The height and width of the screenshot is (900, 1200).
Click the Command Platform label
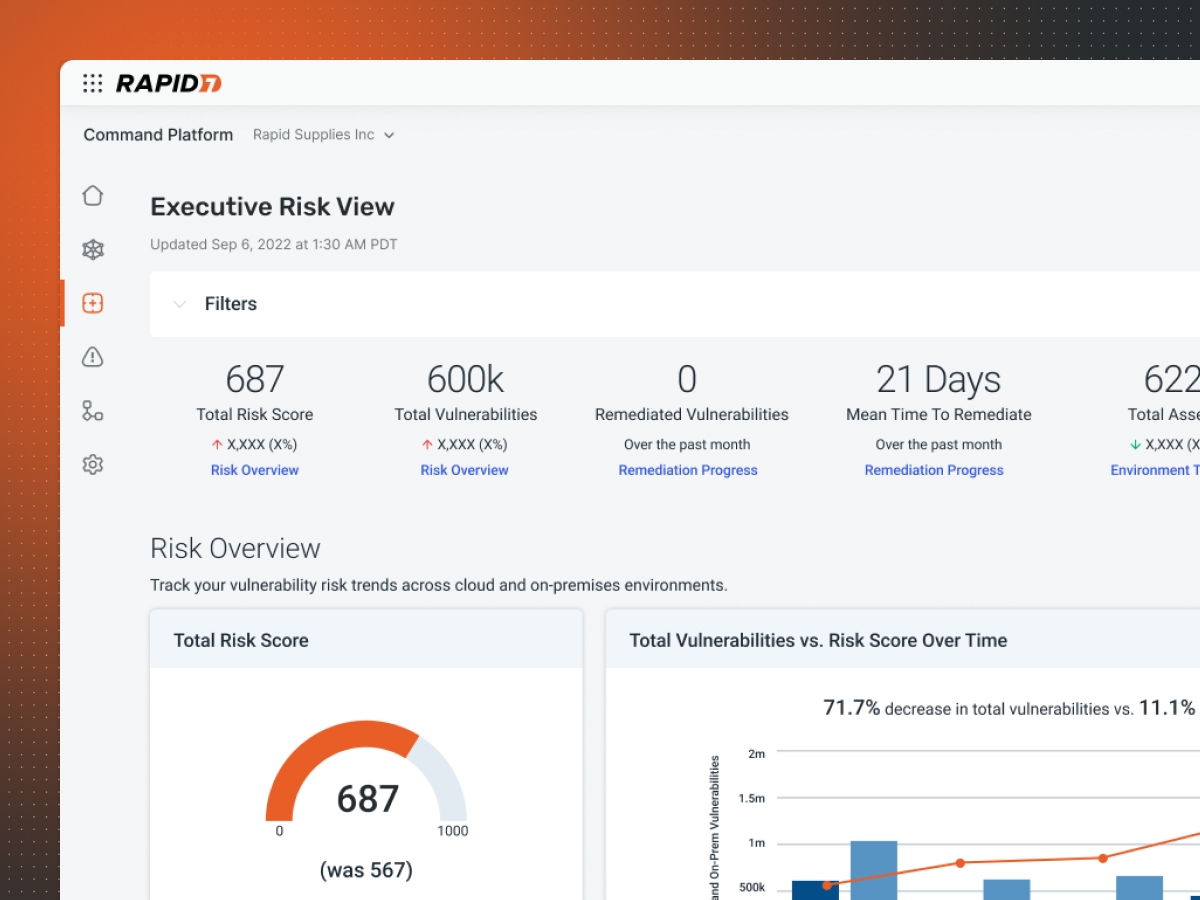158,135
